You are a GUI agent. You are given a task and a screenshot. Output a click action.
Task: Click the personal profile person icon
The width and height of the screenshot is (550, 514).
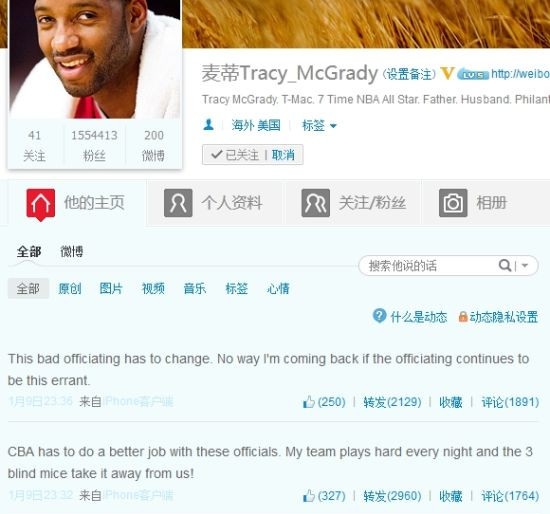[x=178, y=203]
